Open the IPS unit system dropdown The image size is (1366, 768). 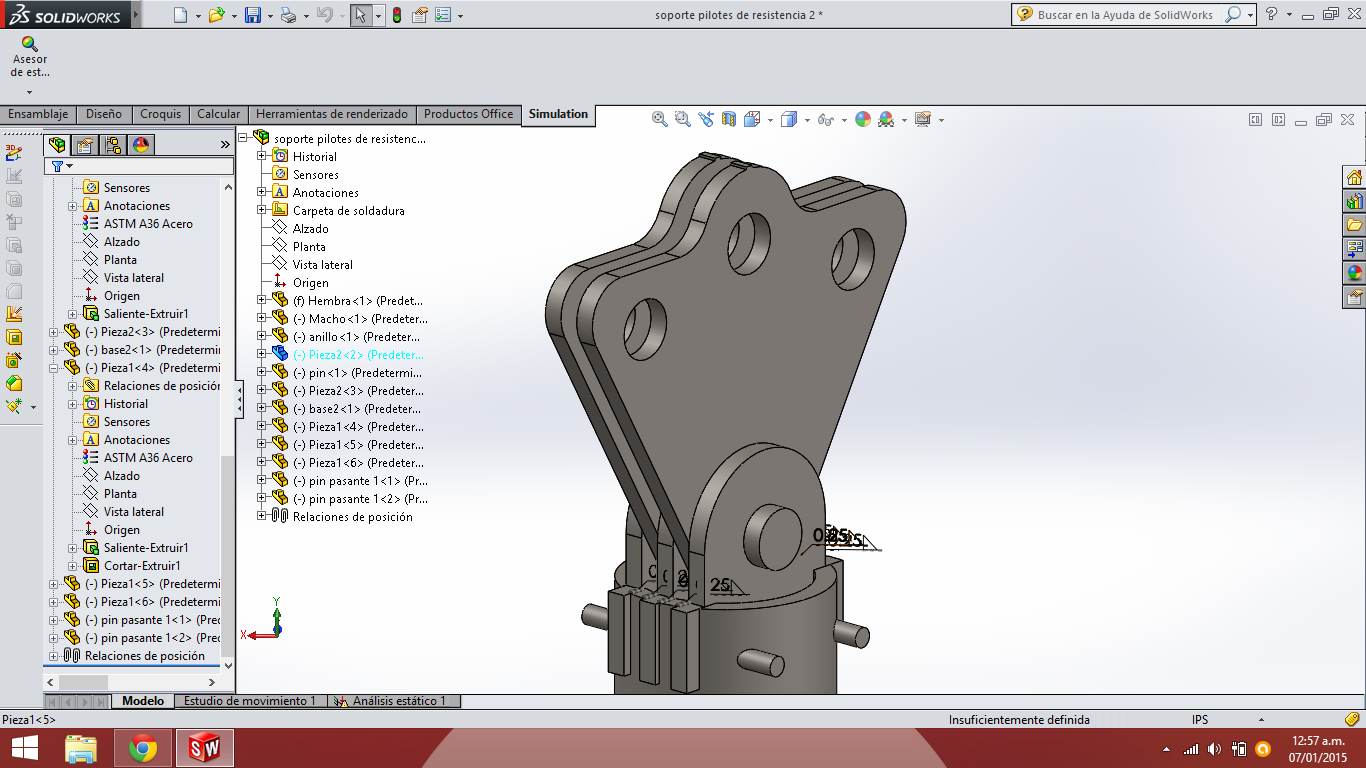(1262, 720)
